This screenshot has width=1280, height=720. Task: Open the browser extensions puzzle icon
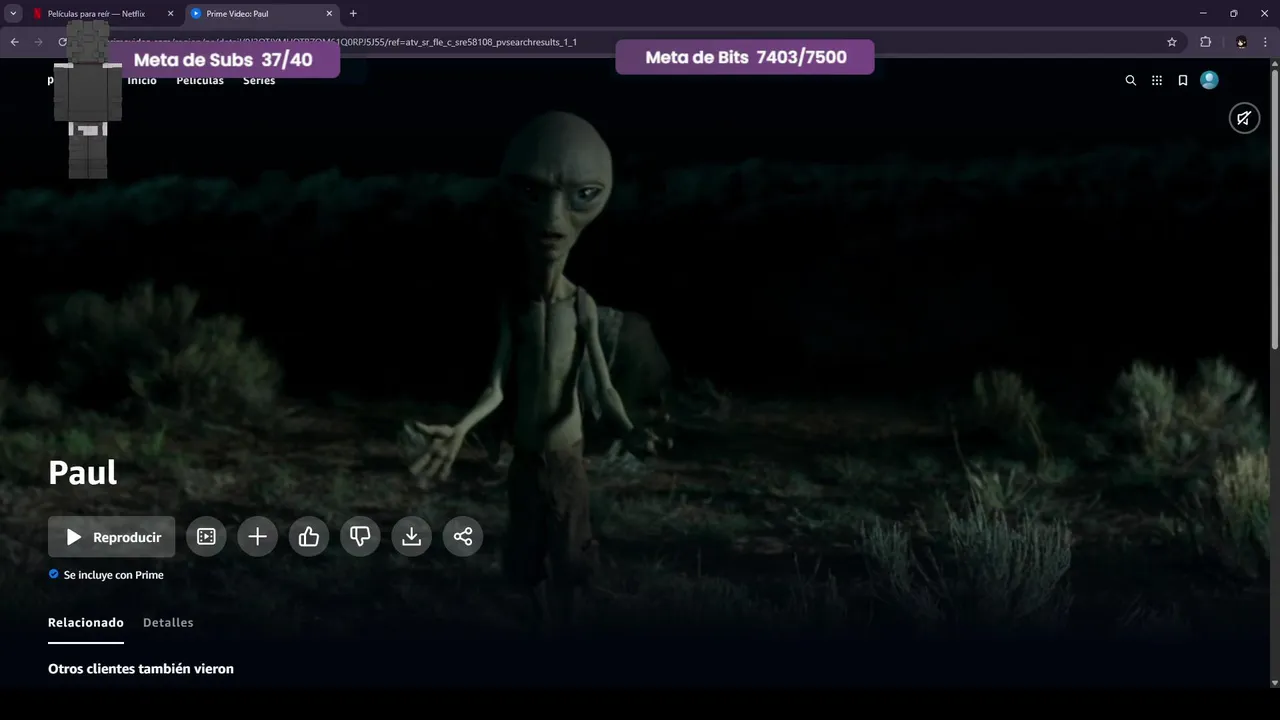[x=1205, y=42]
